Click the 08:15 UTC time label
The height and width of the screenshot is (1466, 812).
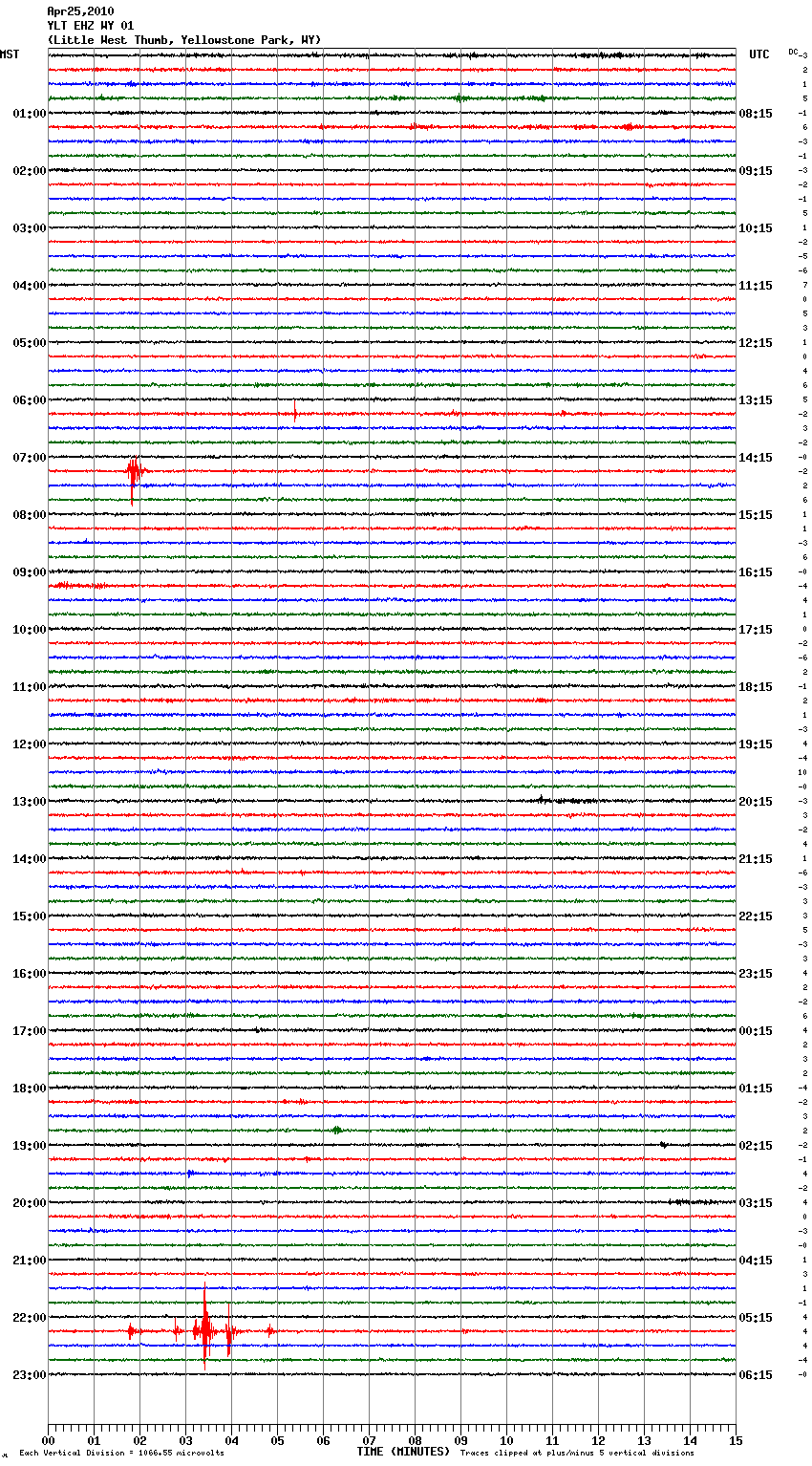coord(756,114)
